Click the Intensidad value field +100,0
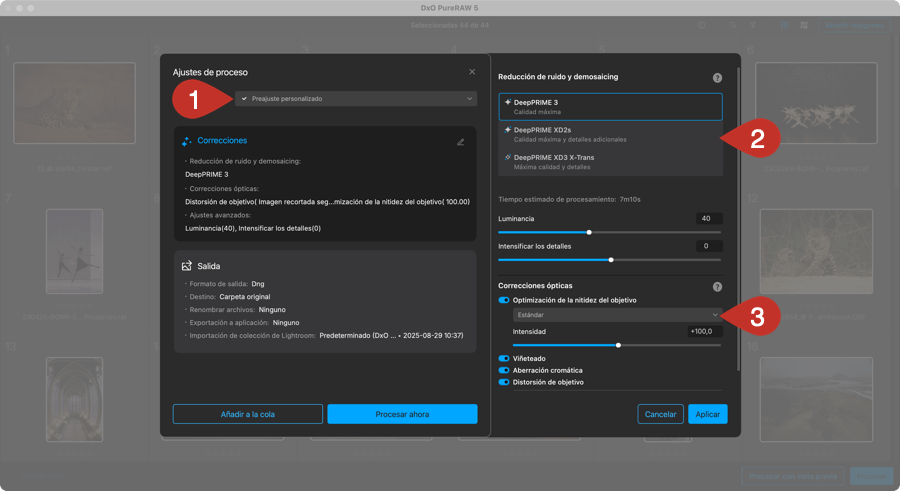 705,331
